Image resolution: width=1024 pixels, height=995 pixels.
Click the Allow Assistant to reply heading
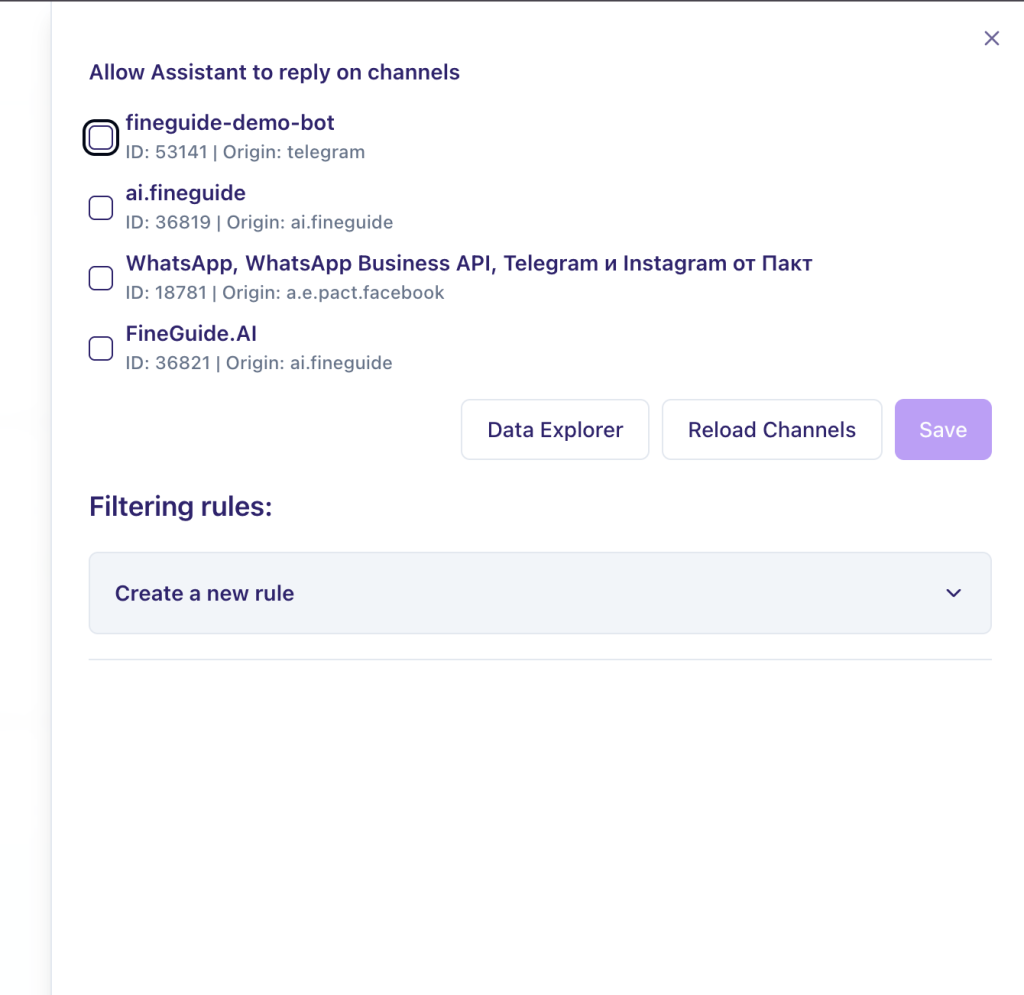click(274, 72)
